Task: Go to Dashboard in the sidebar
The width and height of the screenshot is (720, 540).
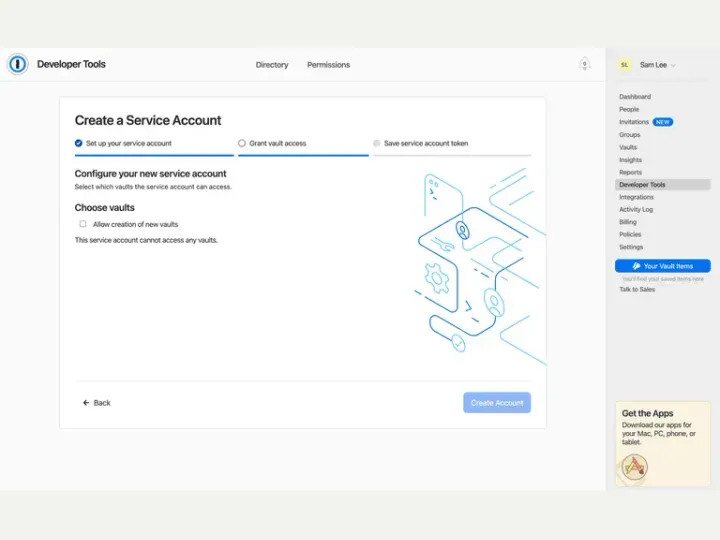Action: [x=635, y=96]
